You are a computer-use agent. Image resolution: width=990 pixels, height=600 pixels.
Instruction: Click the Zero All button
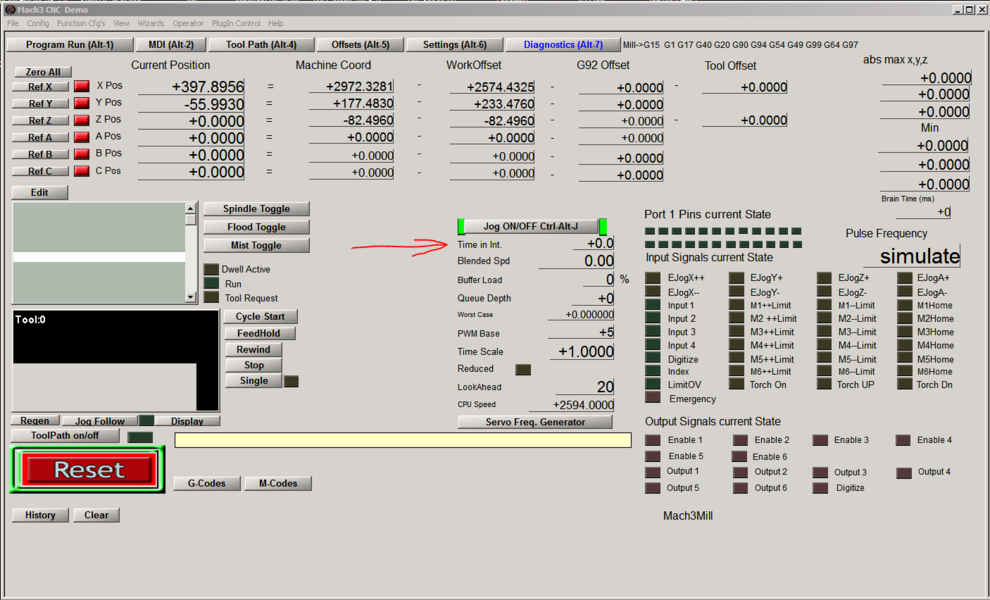click(x=43, y=72)
